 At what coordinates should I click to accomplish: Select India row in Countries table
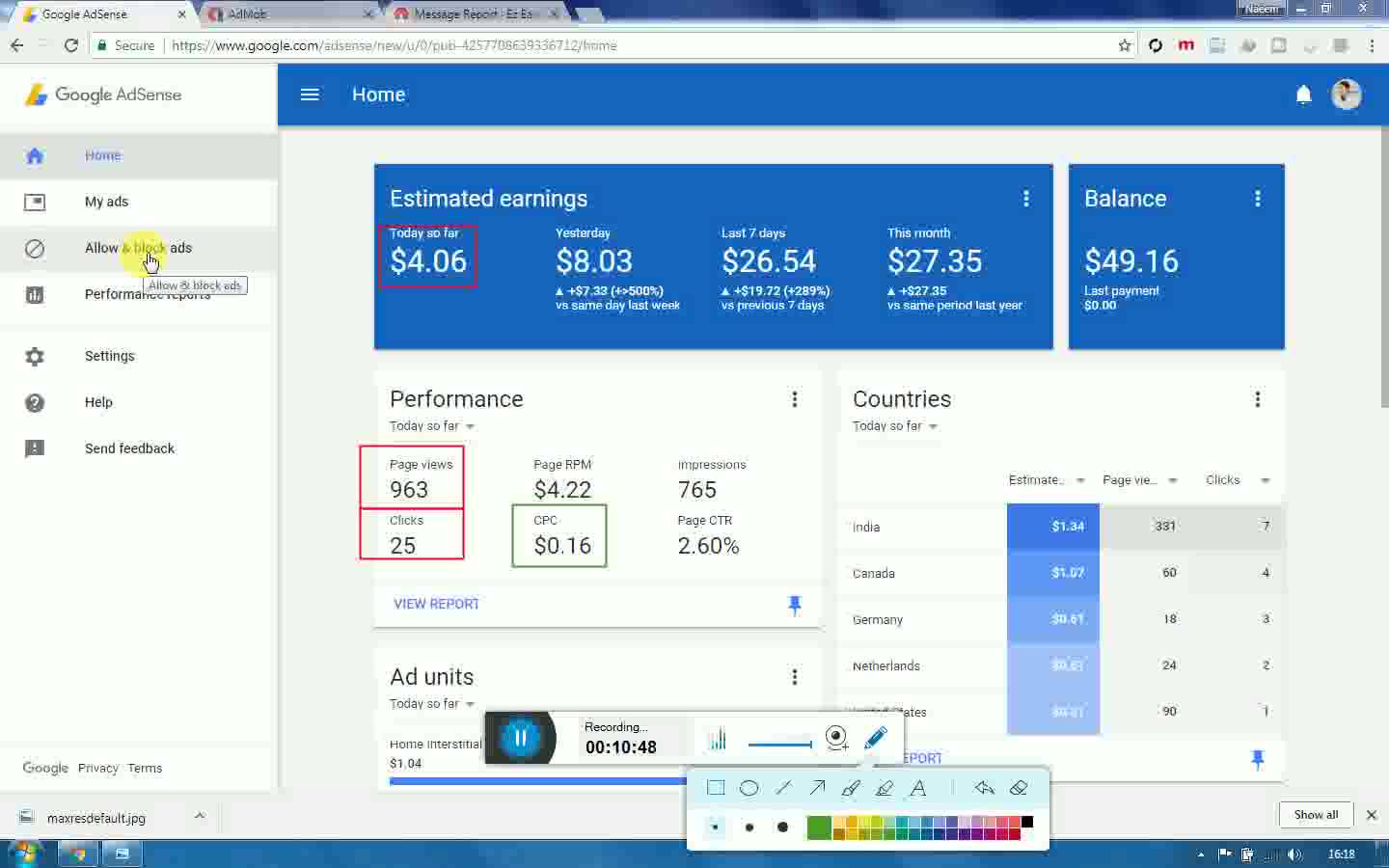point(1061,527)
